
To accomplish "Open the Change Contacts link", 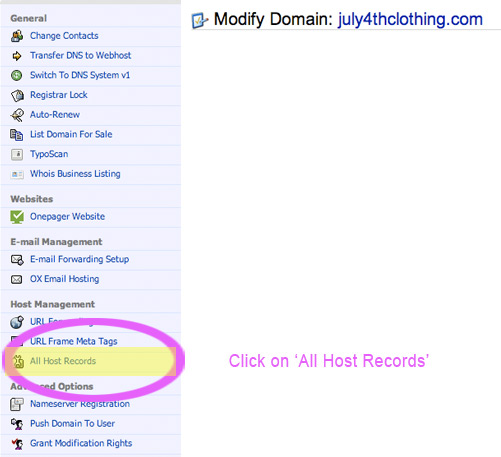I will pyautogui.click(x=64, y=36).
